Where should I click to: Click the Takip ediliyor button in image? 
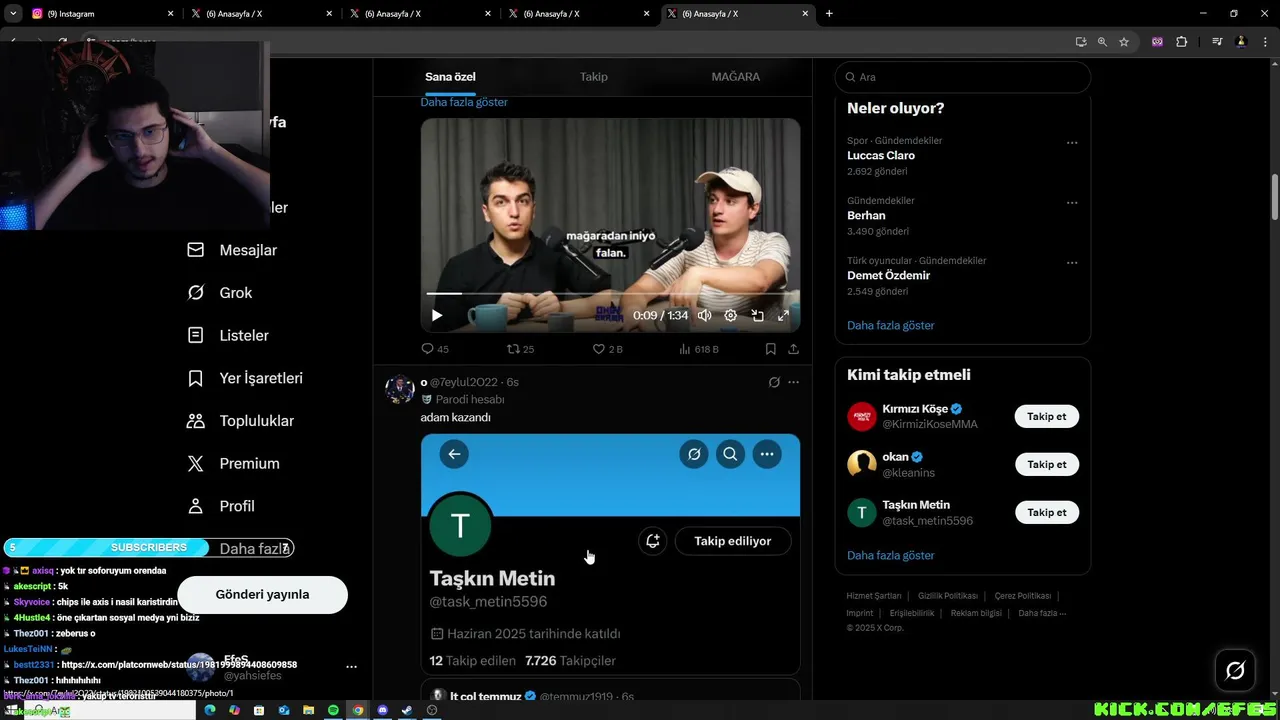click(733, 541)
